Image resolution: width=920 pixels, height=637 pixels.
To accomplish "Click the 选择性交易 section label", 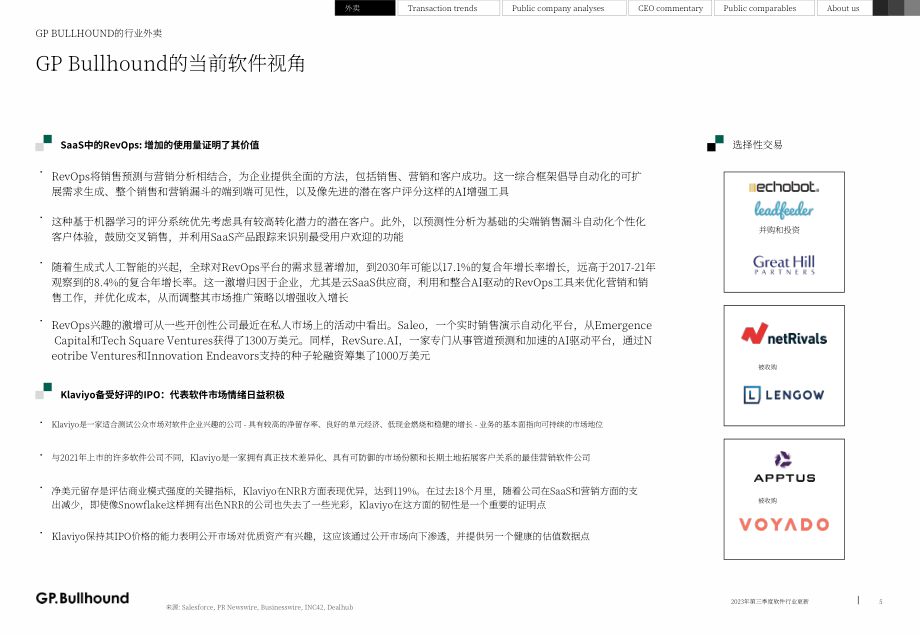I will (757, 144).
